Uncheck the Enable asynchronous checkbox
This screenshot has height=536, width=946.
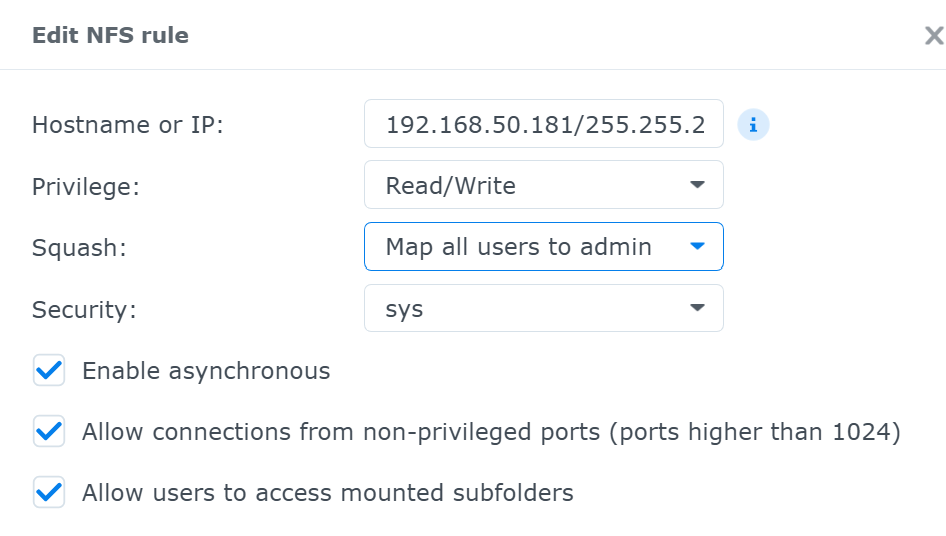[49, 371]
